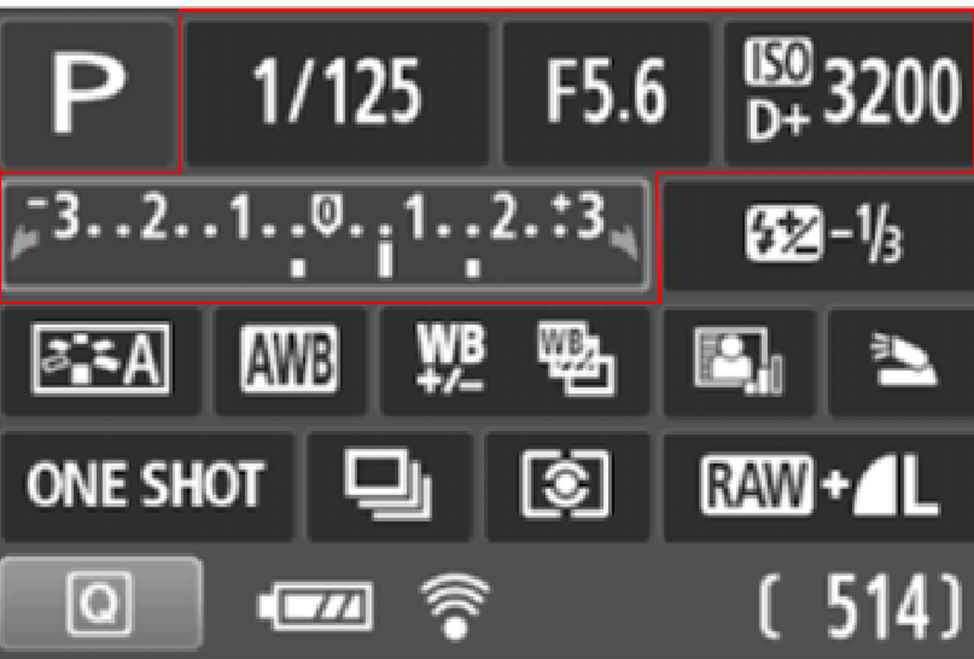Image resolution: width=974 pixels, height=659 pixels.
Task: Select WB +/- correction icon
Action: click(450, 359)
